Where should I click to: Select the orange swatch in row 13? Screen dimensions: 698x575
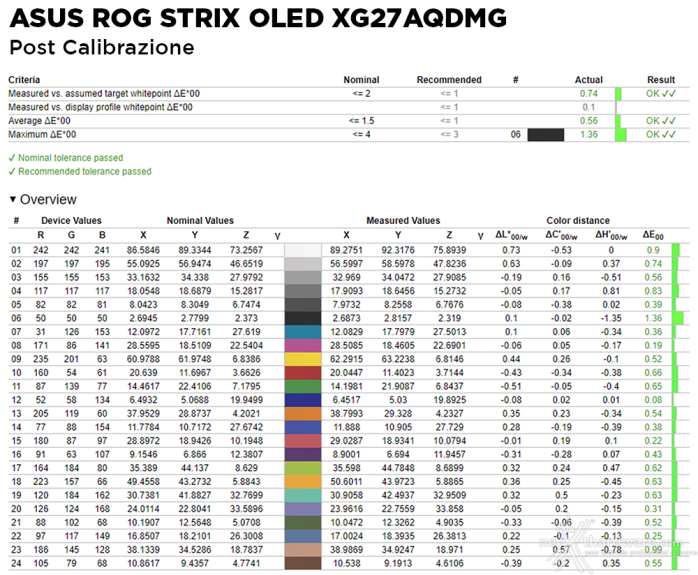tap(303, 413)
